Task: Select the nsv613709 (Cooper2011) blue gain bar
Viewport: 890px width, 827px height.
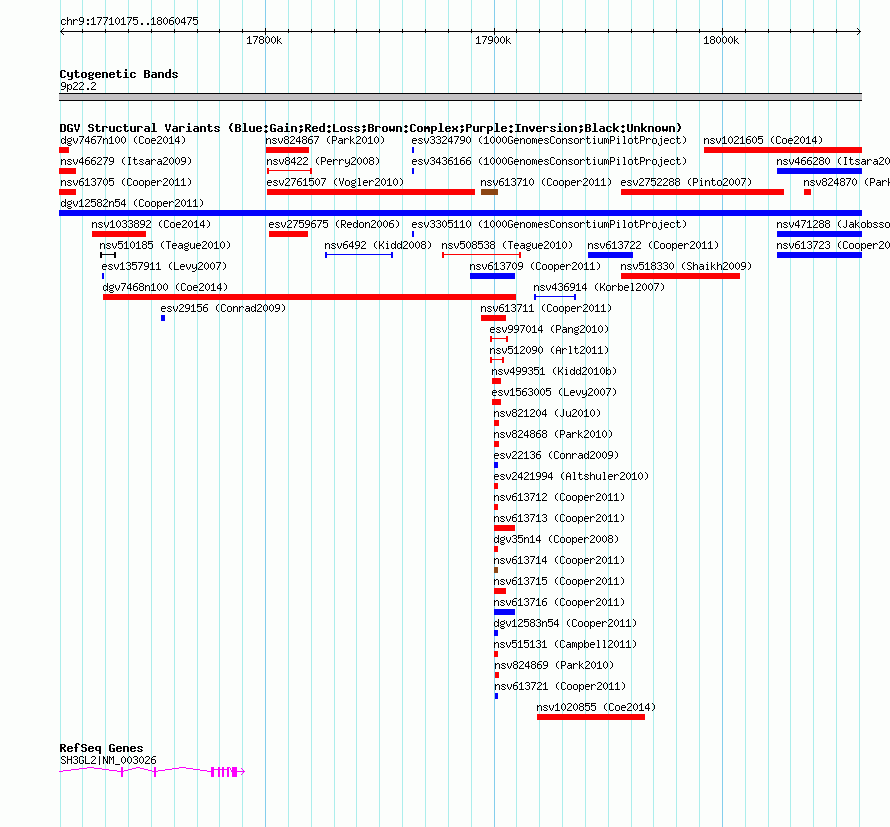Action: [x=492, y=276]
